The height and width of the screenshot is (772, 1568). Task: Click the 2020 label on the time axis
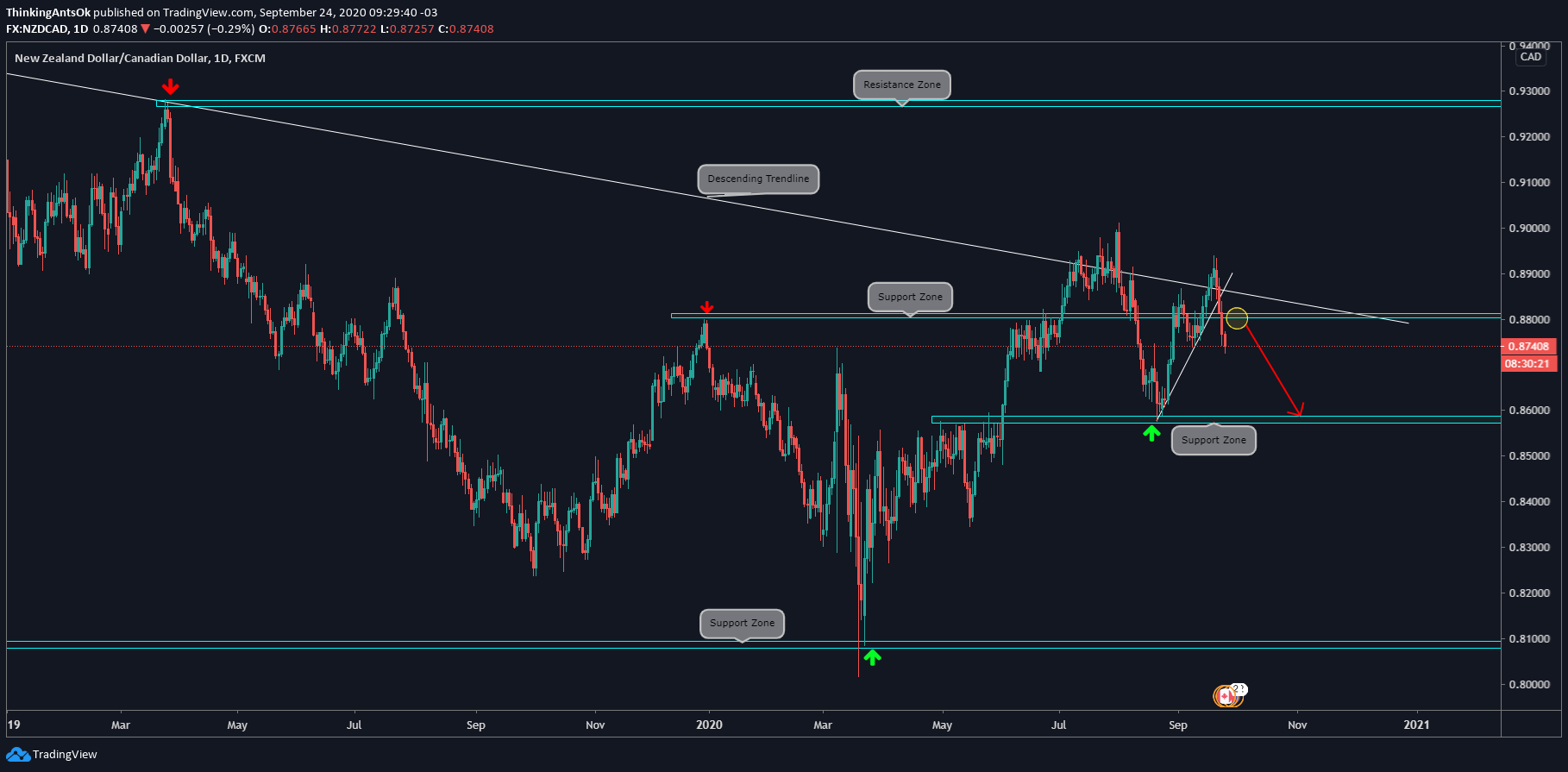(709, 725)
